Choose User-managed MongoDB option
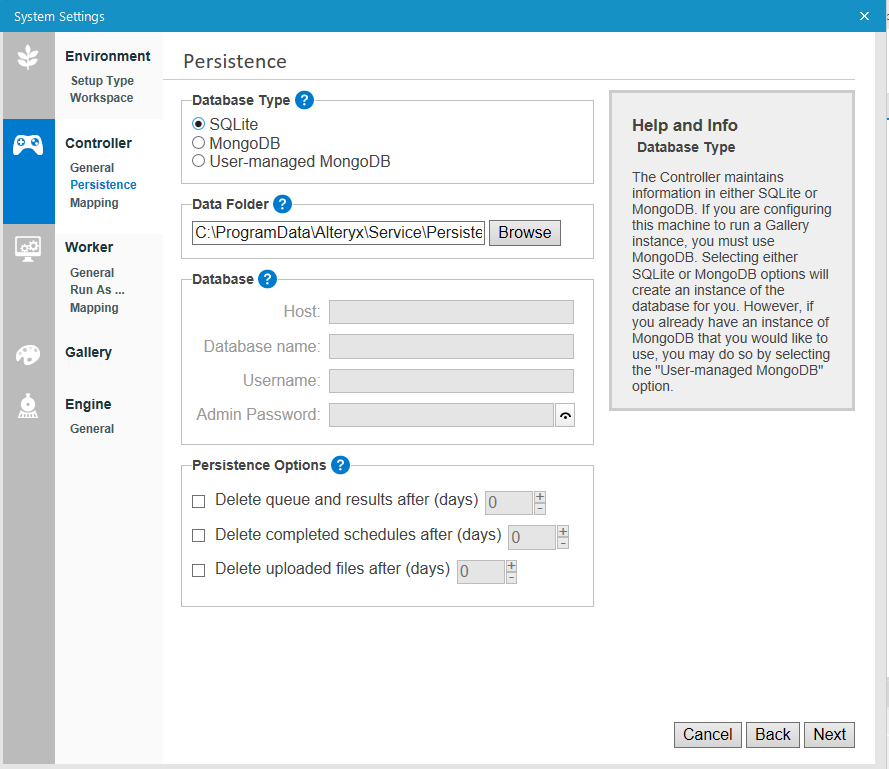The image size is (889, 769). tap(198, 161)
